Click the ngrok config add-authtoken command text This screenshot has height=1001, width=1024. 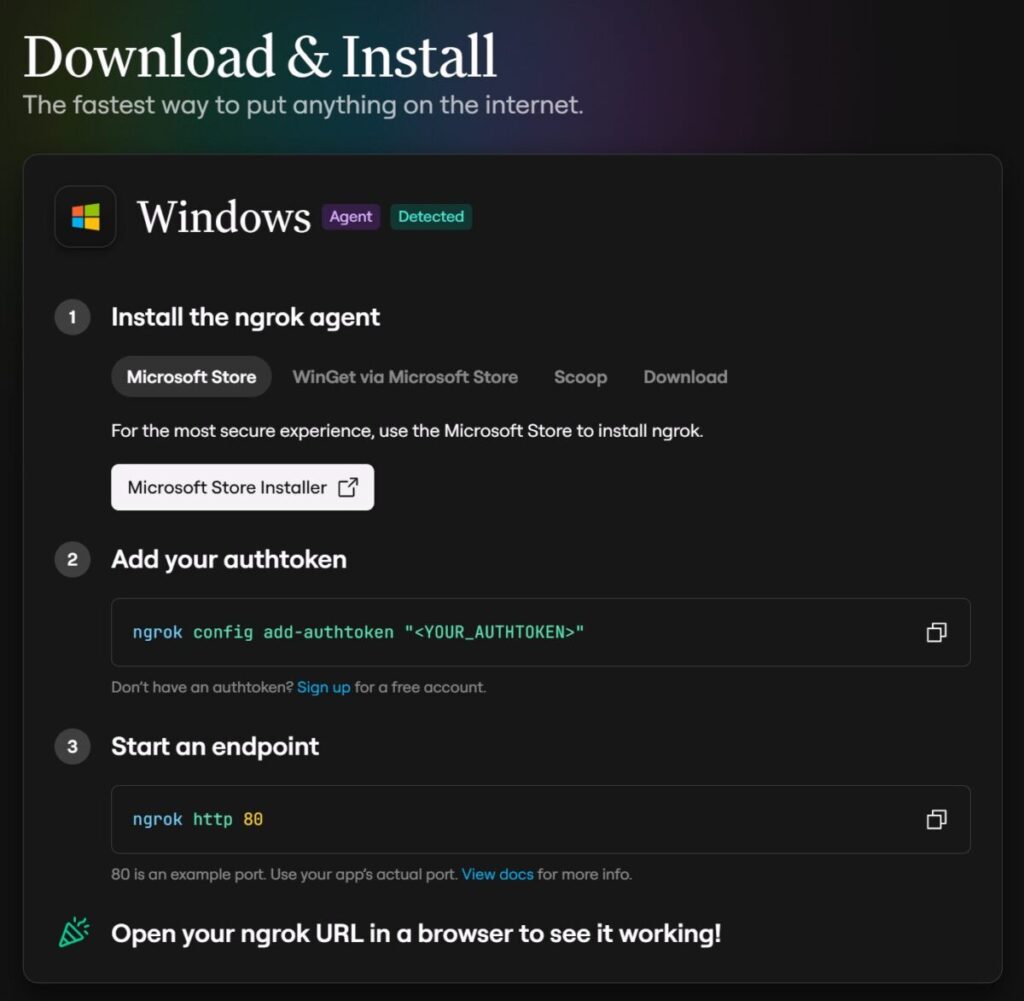tap(358, 632)
